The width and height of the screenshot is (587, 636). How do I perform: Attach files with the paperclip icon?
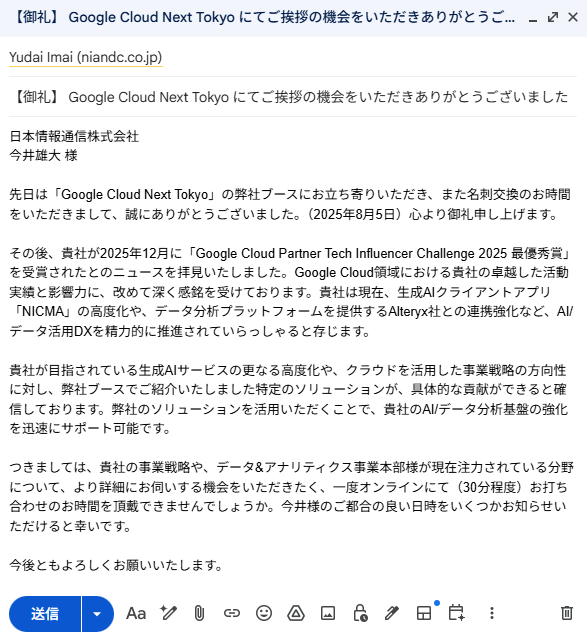[x=199, y=613]
